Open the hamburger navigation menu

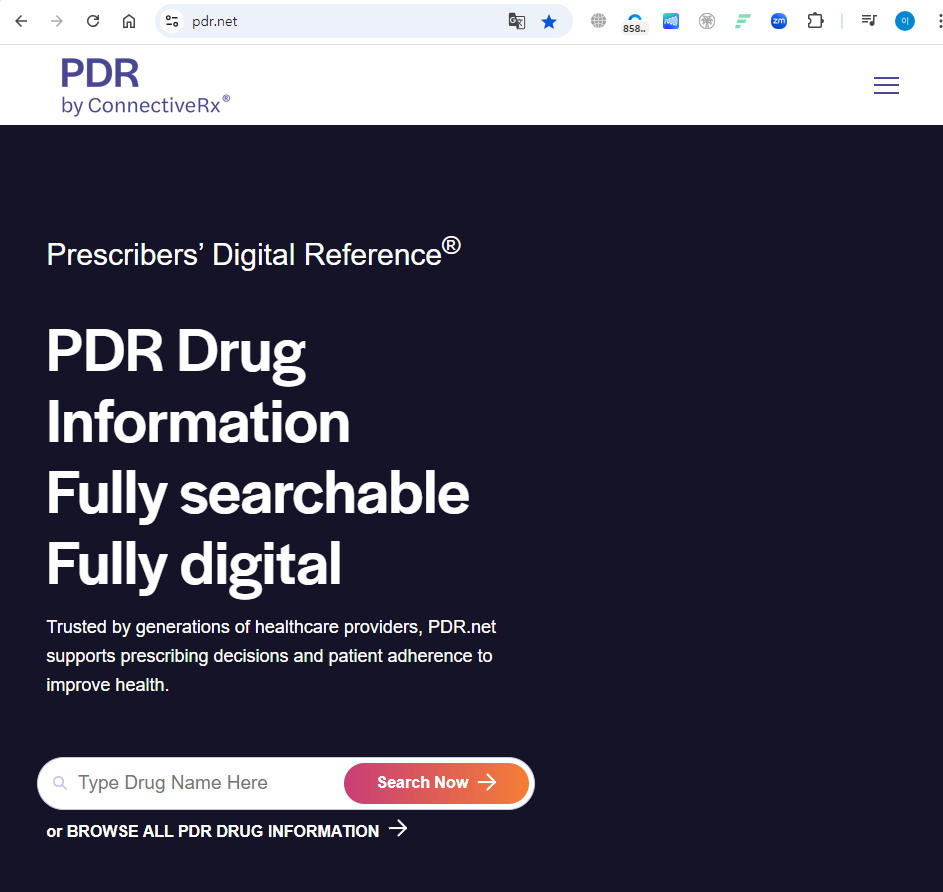[886, 85]
